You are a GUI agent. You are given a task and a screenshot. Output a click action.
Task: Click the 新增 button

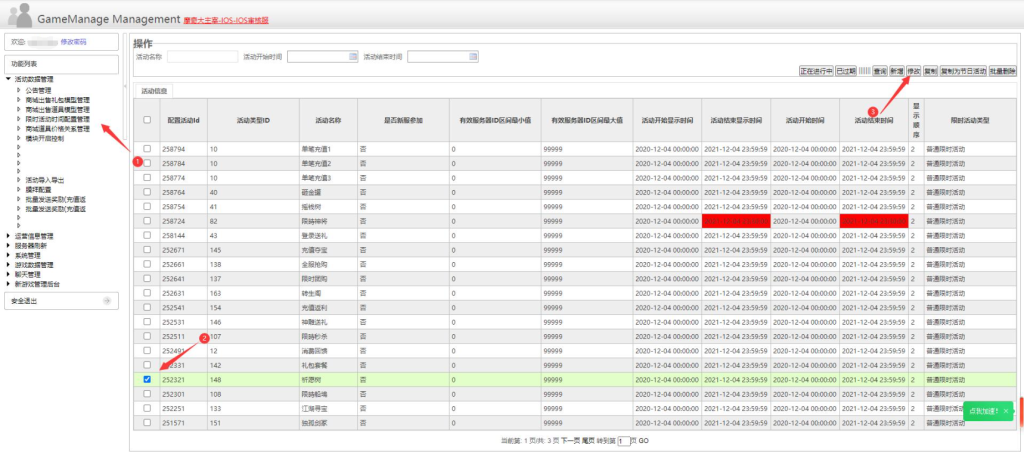pyautogui.click(x=897, y=71)
